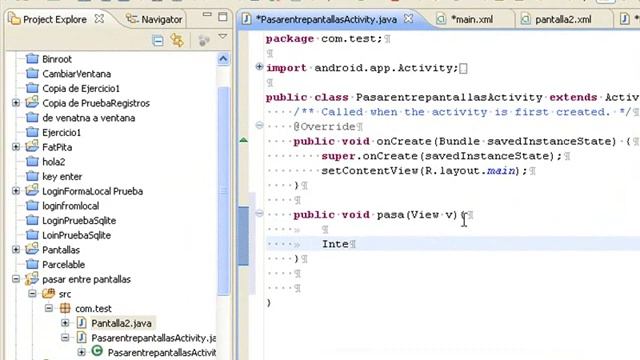The image size is (640, 360).
Task: Expand the folded import section
Action: (x=259, y=67)
